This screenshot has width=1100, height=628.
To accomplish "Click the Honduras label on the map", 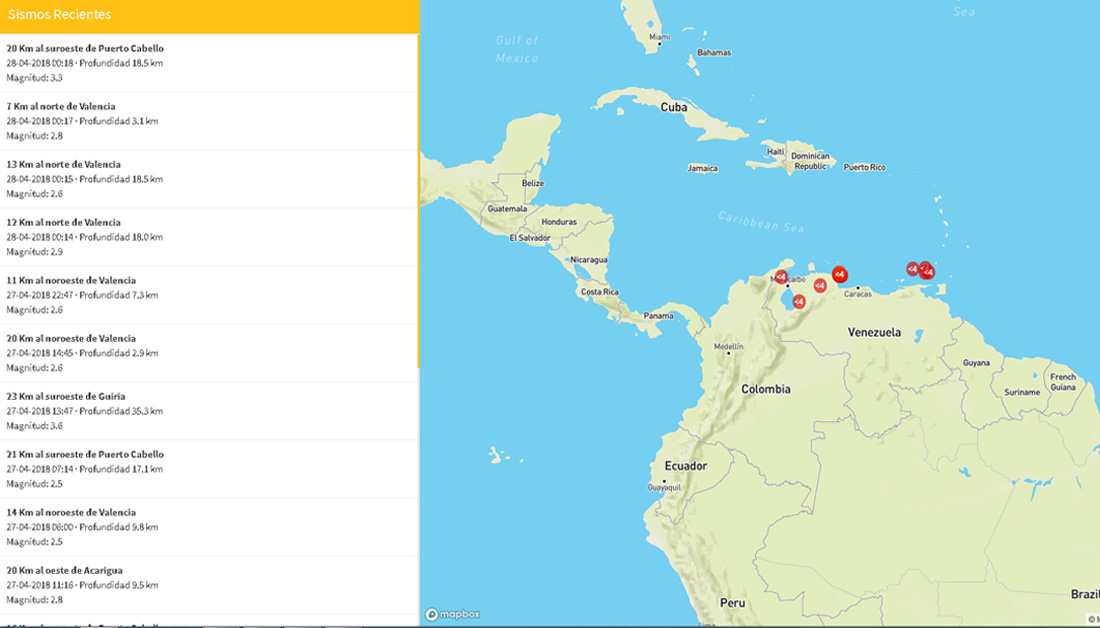I will tap(559, 222).
